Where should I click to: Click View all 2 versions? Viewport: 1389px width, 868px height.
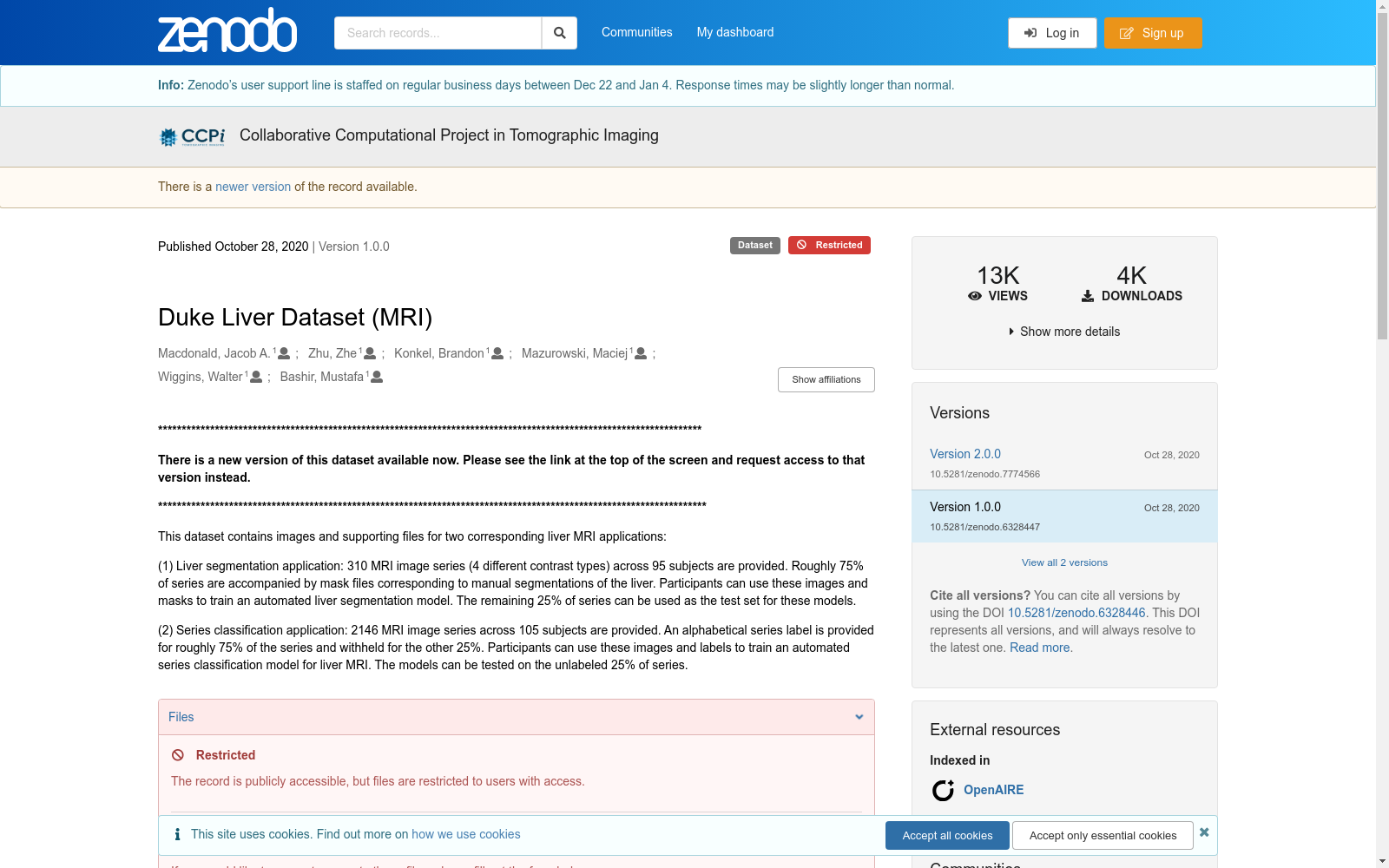pos(1064,562)
